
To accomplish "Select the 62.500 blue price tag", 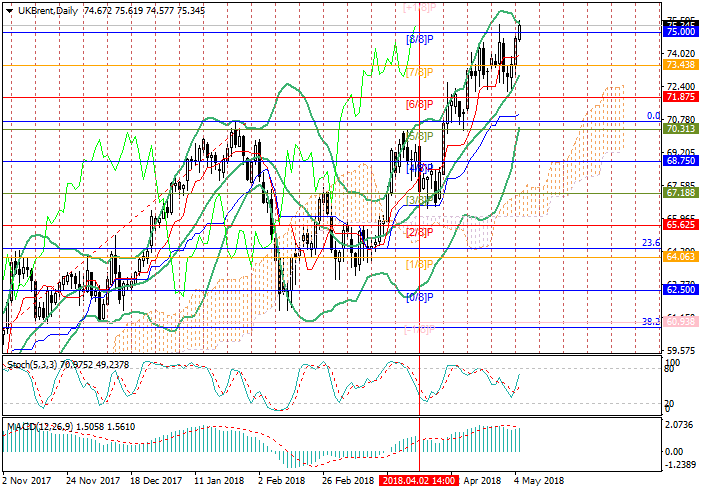I will tap(681, 289).
